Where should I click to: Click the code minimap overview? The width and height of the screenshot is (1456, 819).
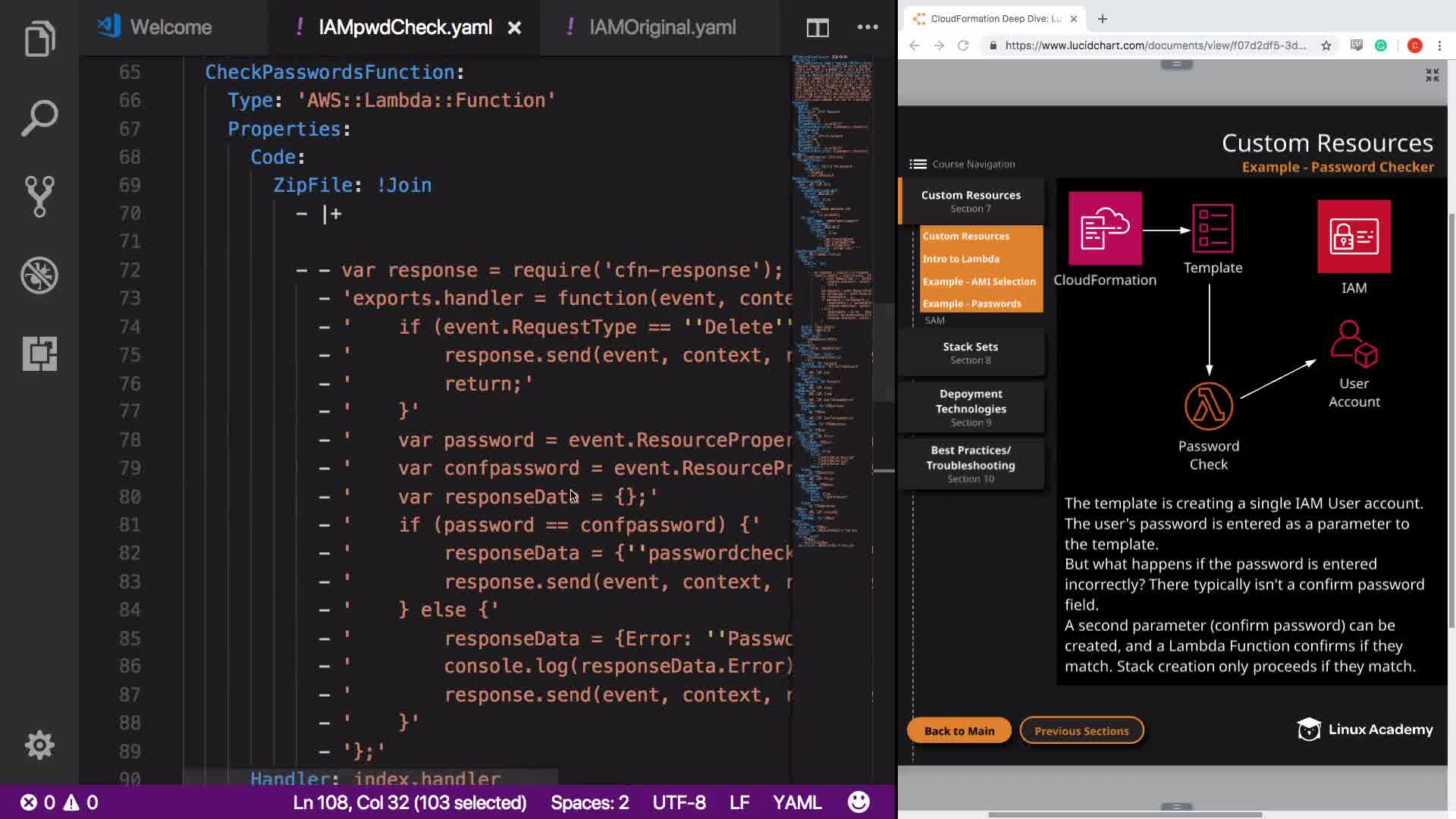831,303
